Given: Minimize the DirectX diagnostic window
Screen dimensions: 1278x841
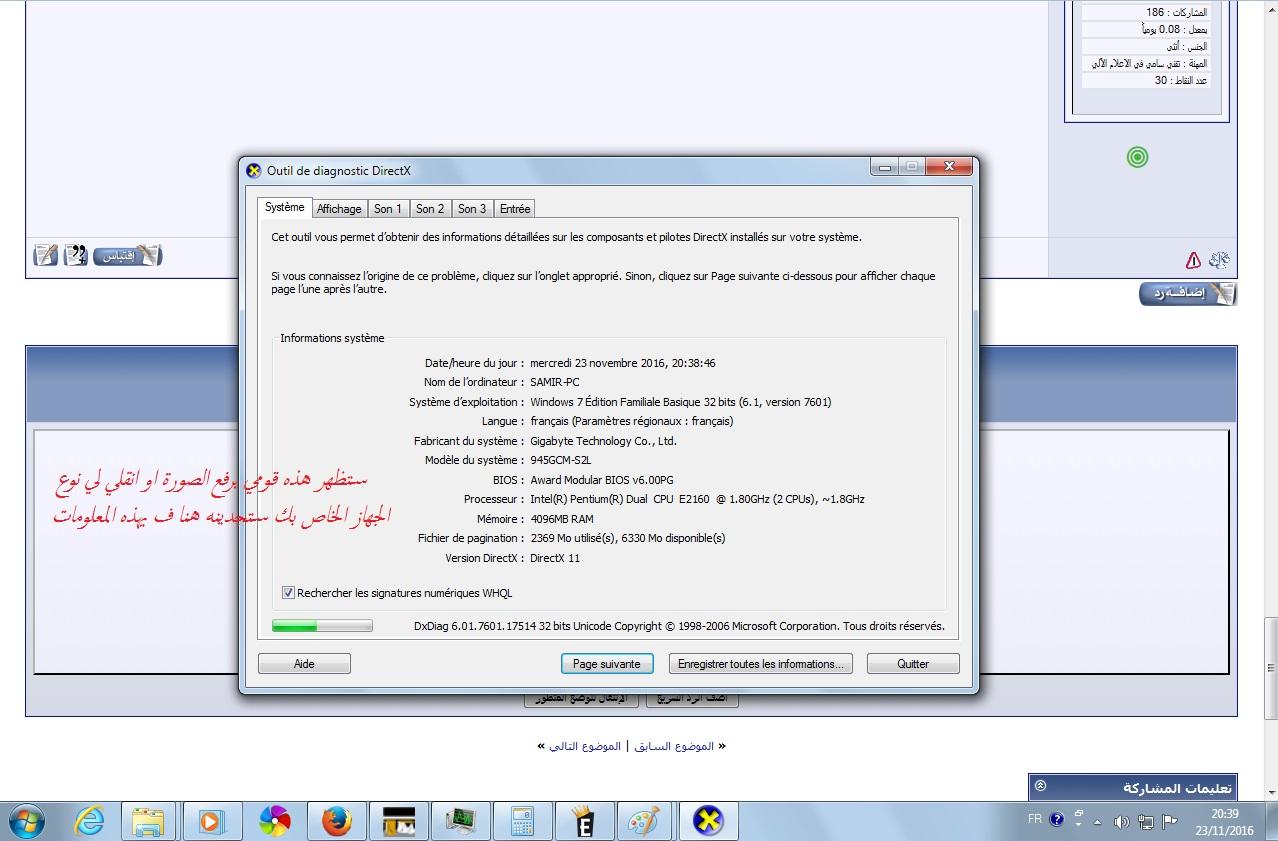Looking at the screenshot, I should (884, 167).
